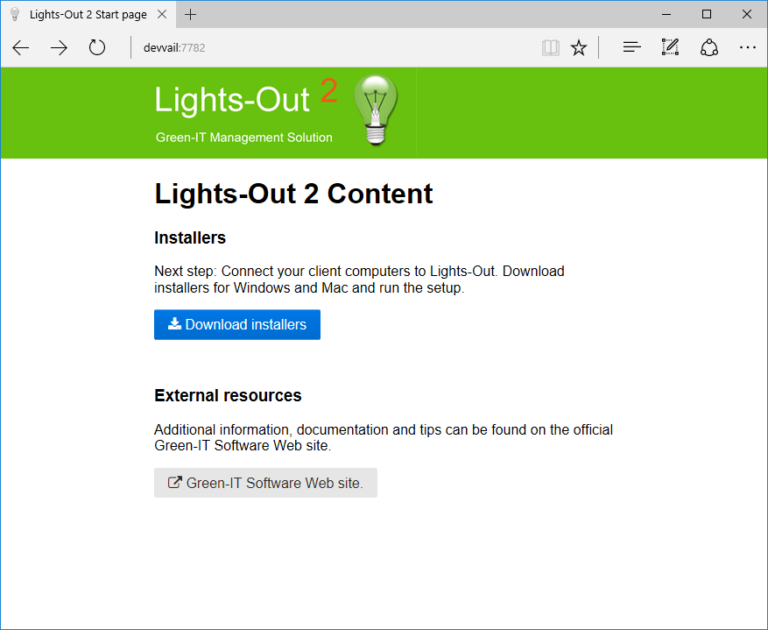
Task: Open the Hub panel icon
Action: [x=631, y=47]
